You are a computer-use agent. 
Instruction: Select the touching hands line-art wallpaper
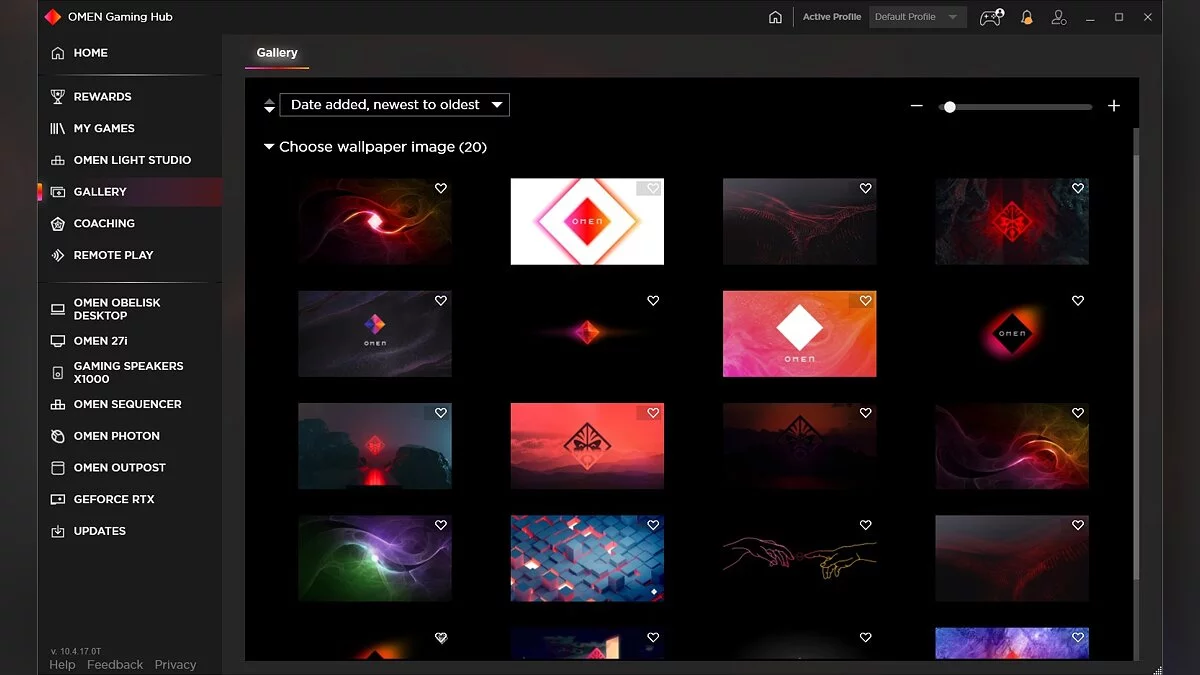click(x=799, y=557)
